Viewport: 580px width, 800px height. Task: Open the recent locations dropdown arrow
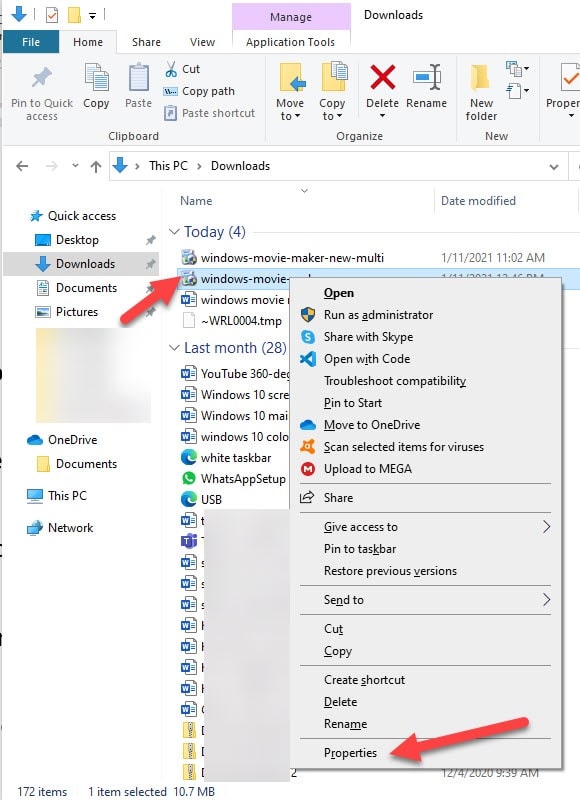(75, 165)
